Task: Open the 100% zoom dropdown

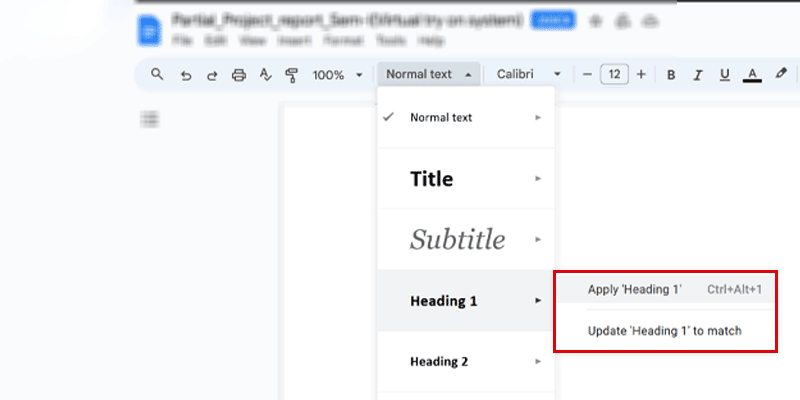Action: point(337,75)
